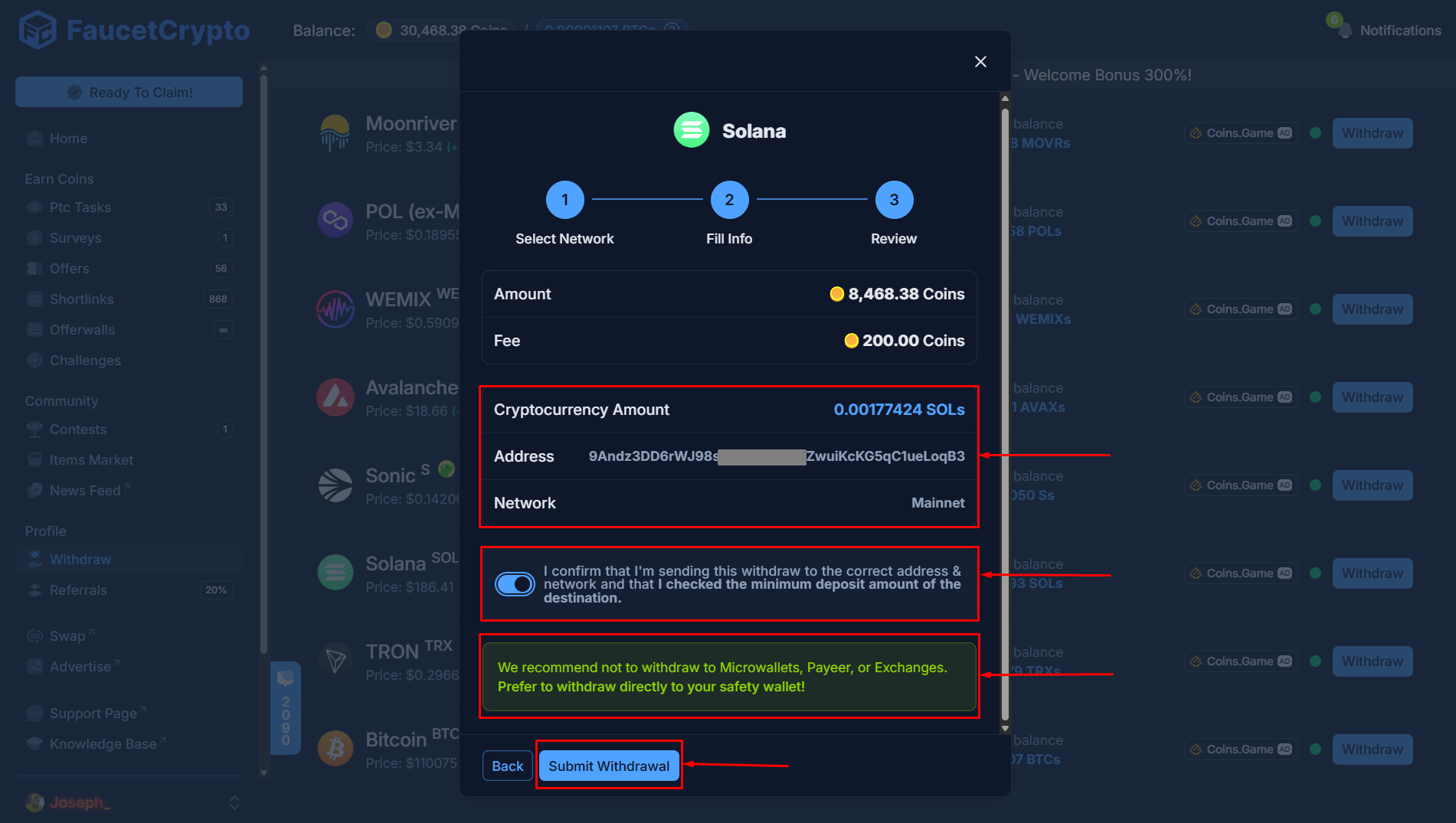Click the dialog's vertical scrollbar thumb

(x=1005, y=413)
